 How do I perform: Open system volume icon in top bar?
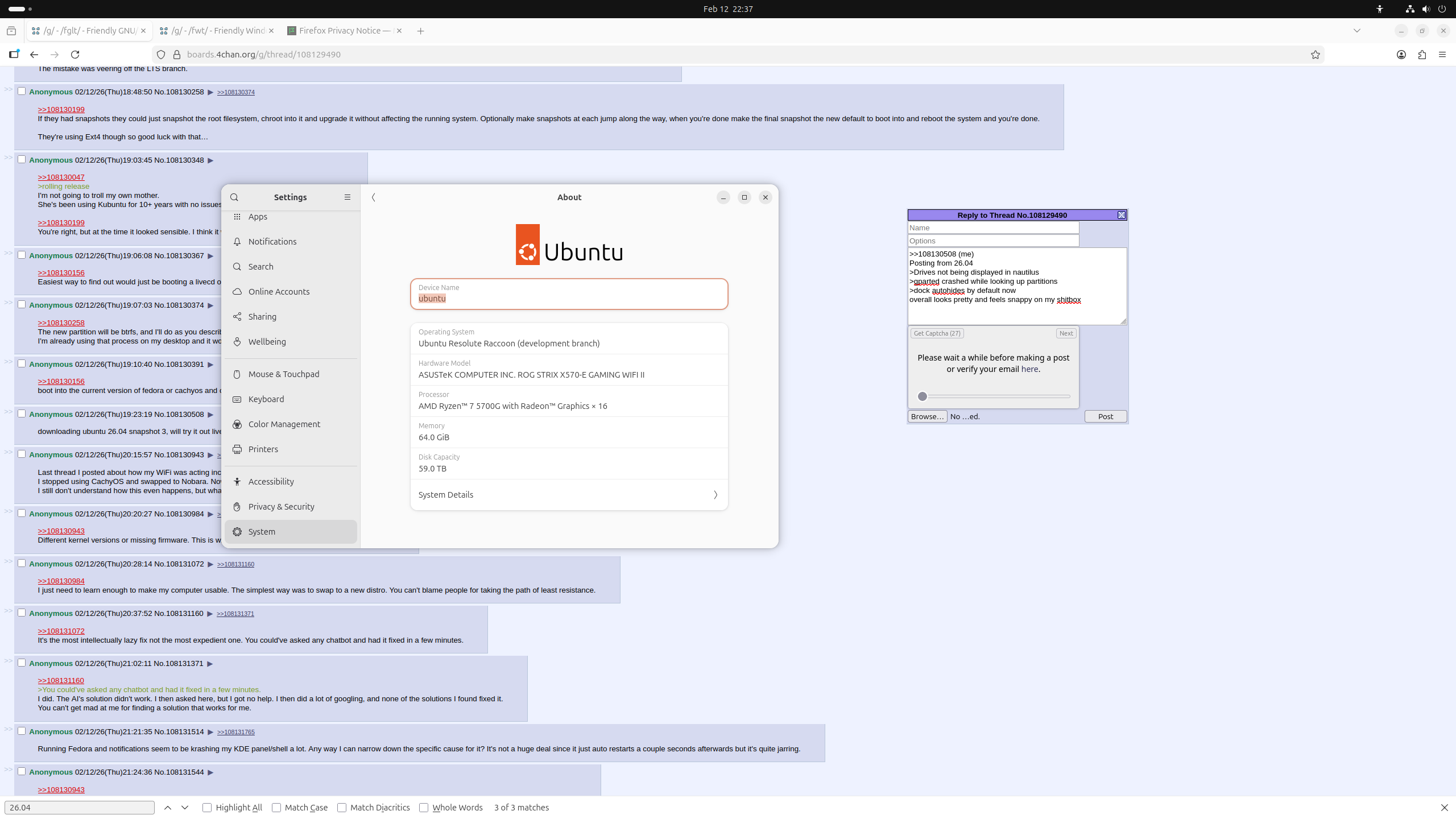[x=1426, y=9]
